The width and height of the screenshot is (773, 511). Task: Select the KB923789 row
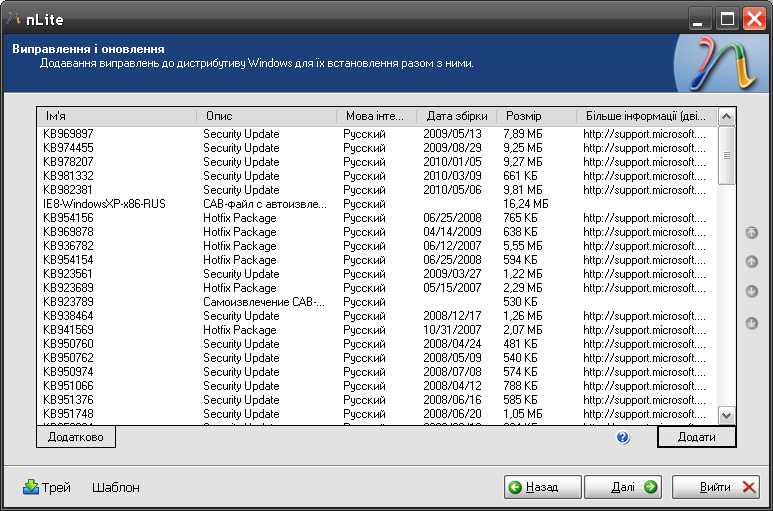click(x=377, y=302)
